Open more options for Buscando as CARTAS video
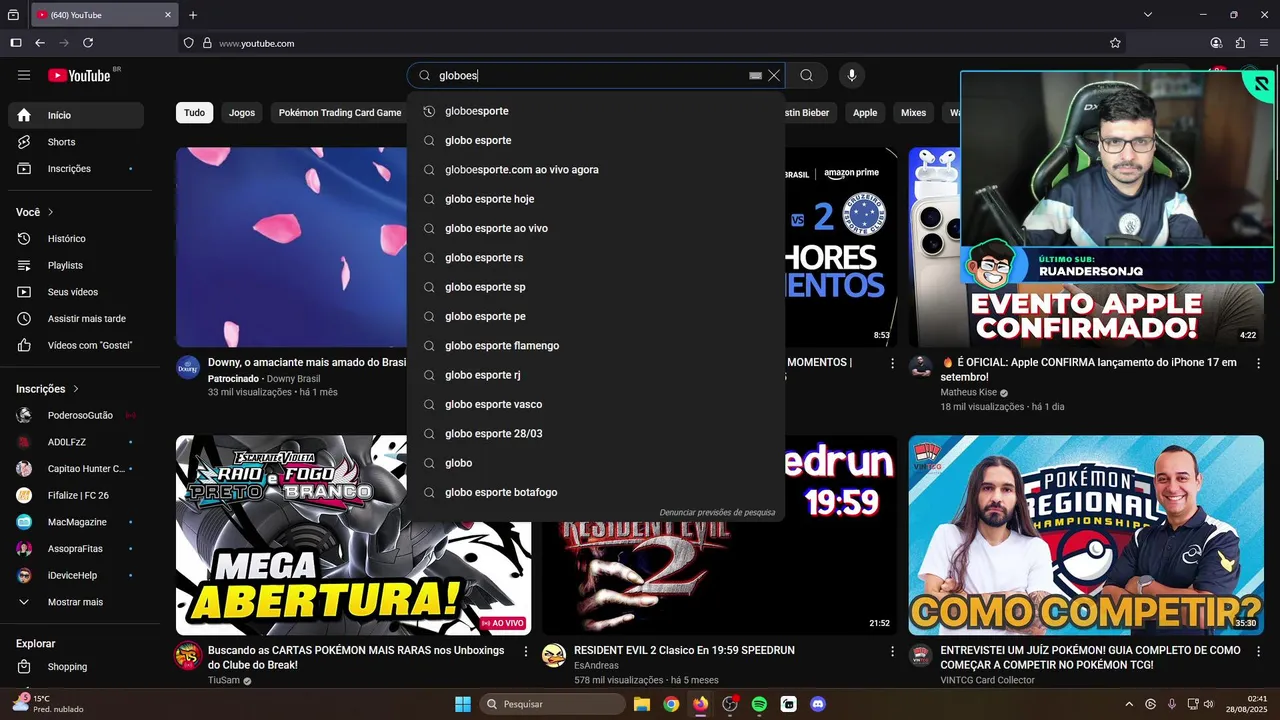This screenshot has width=1280, height=720. click(x=526, y=651)
